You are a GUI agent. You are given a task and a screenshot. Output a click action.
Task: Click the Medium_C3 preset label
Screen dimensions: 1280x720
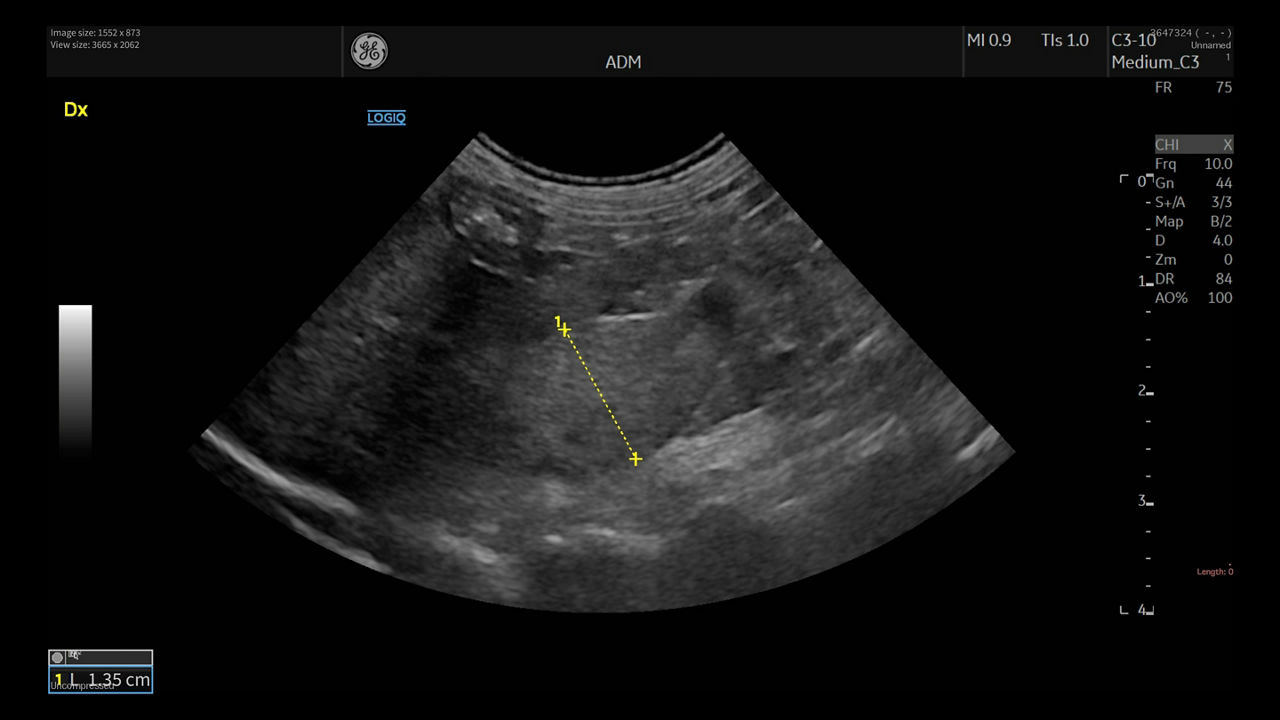[x=1155, y=62]
